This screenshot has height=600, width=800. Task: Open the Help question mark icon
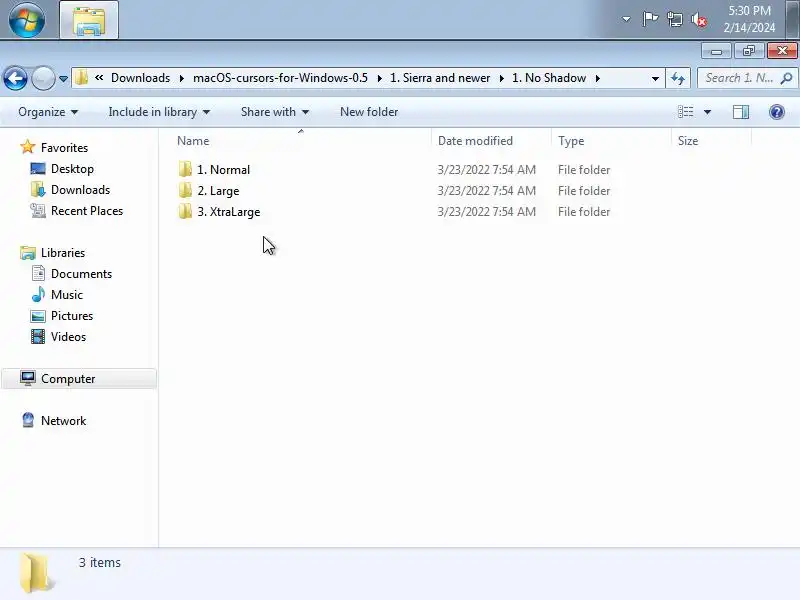(x=777, y=112)
